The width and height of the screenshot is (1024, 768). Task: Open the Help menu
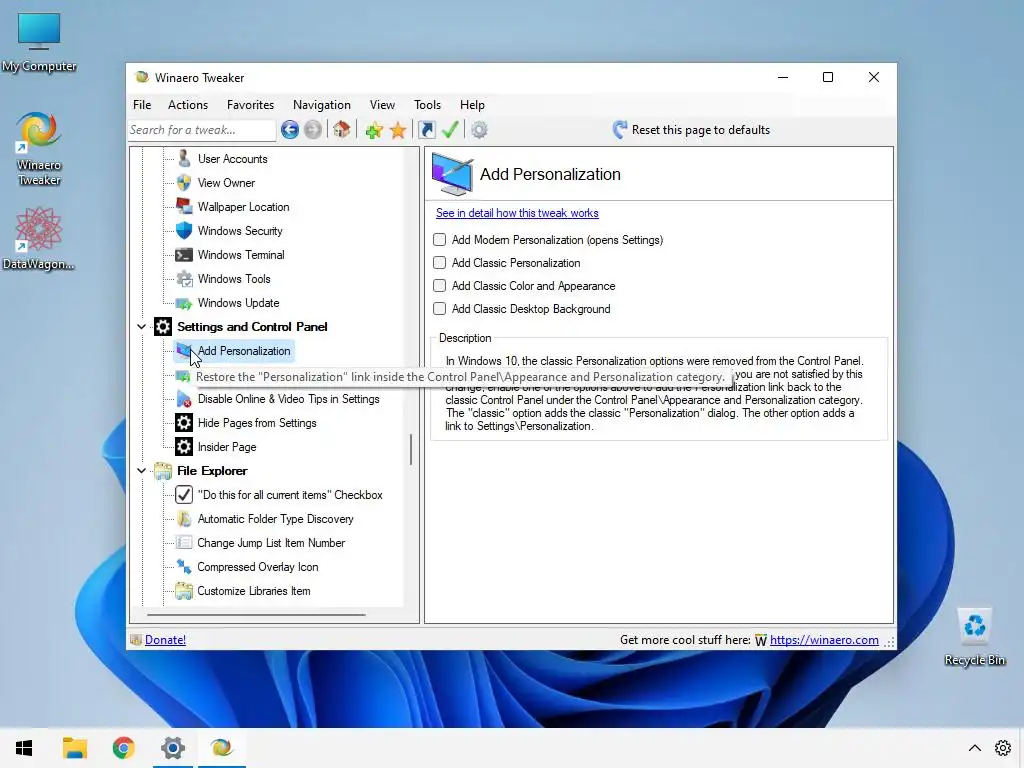[472, 104]
